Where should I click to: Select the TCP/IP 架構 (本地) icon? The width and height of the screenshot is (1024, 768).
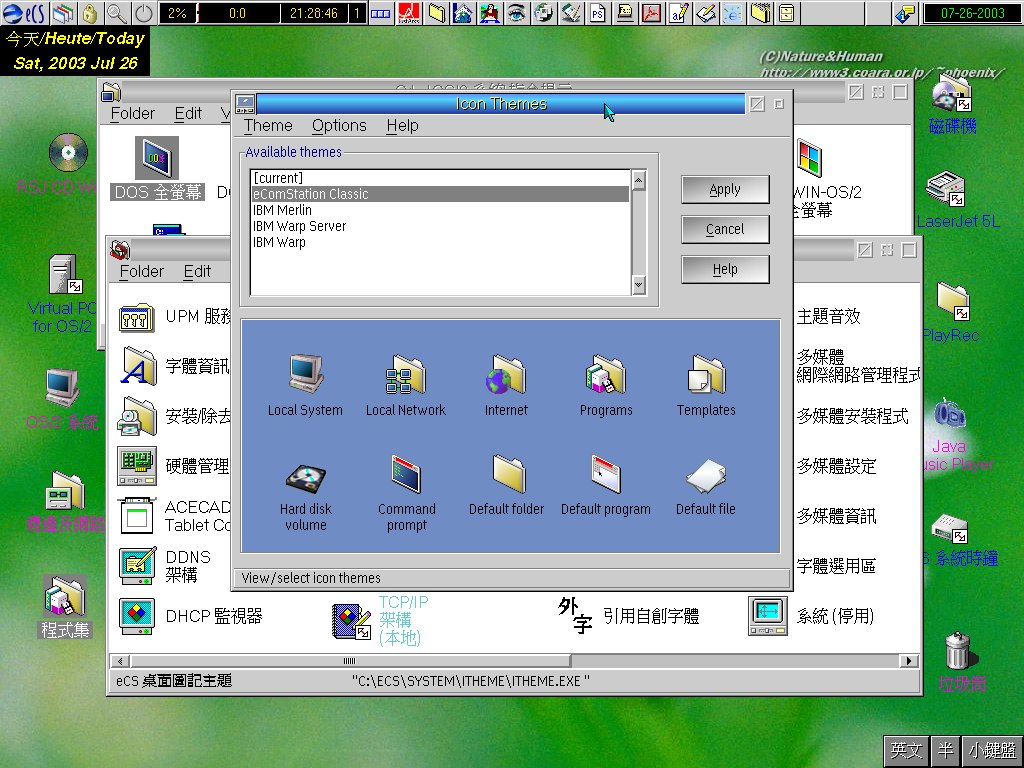coord(351,620)
